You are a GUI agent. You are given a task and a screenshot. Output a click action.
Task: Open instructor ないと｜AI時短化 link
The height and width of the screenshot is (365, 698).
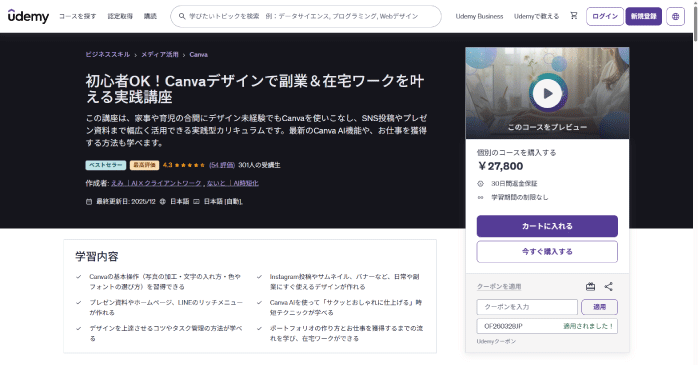pyautogui.click(x=232, y=183)
